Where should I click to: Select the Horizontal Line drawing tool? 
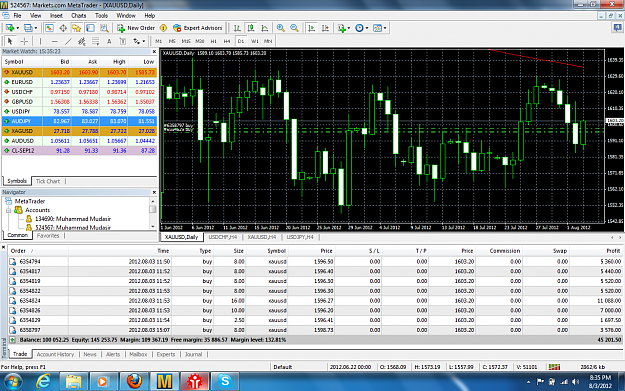(55, 41)
